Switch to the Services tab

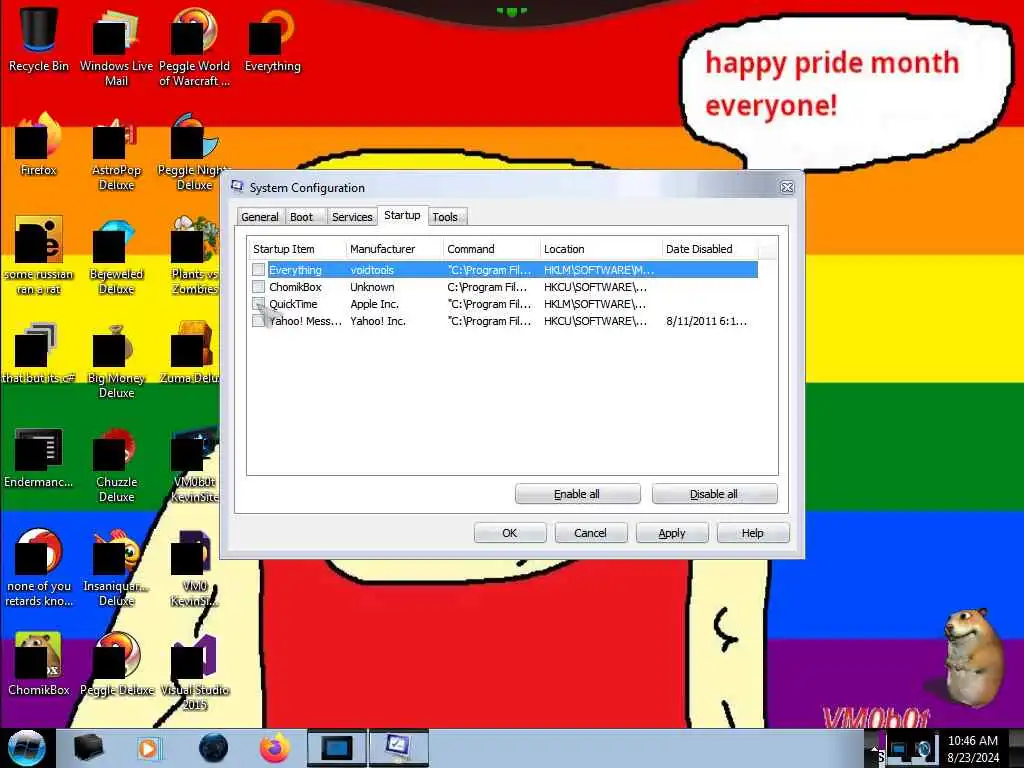pyautogui.click(x=352, y=217)
